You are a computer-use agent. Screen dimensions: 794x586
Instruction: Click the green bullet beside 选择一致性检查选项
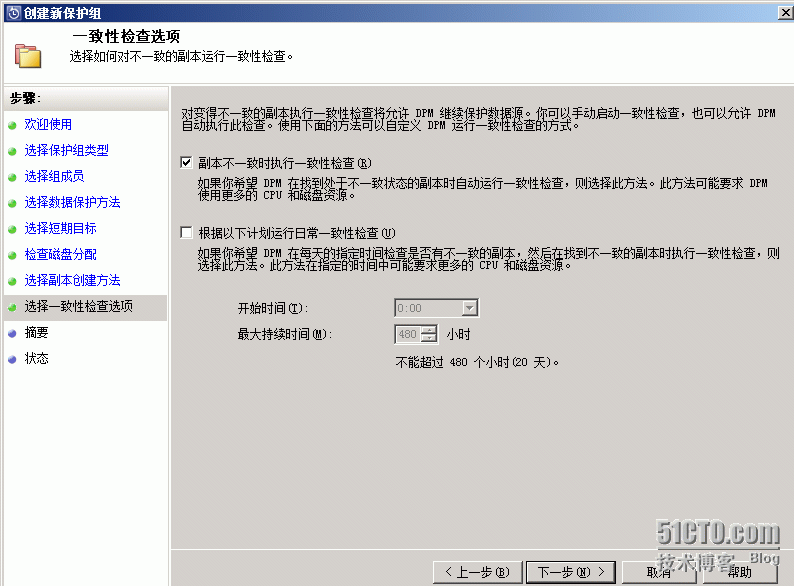(x=12, y=307)
